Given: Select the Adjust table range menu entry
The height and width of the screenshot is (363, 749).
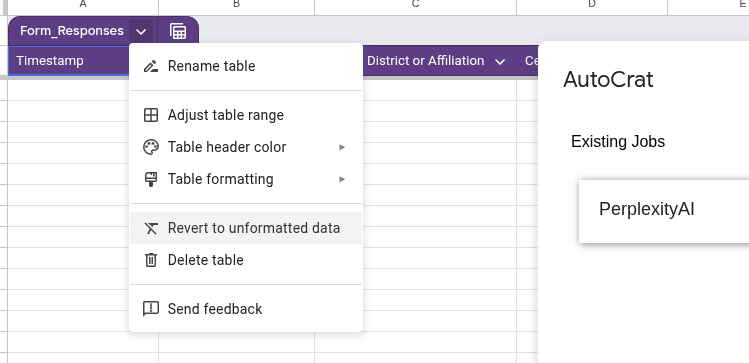Looking at the screenshot, I should point(246,115).
